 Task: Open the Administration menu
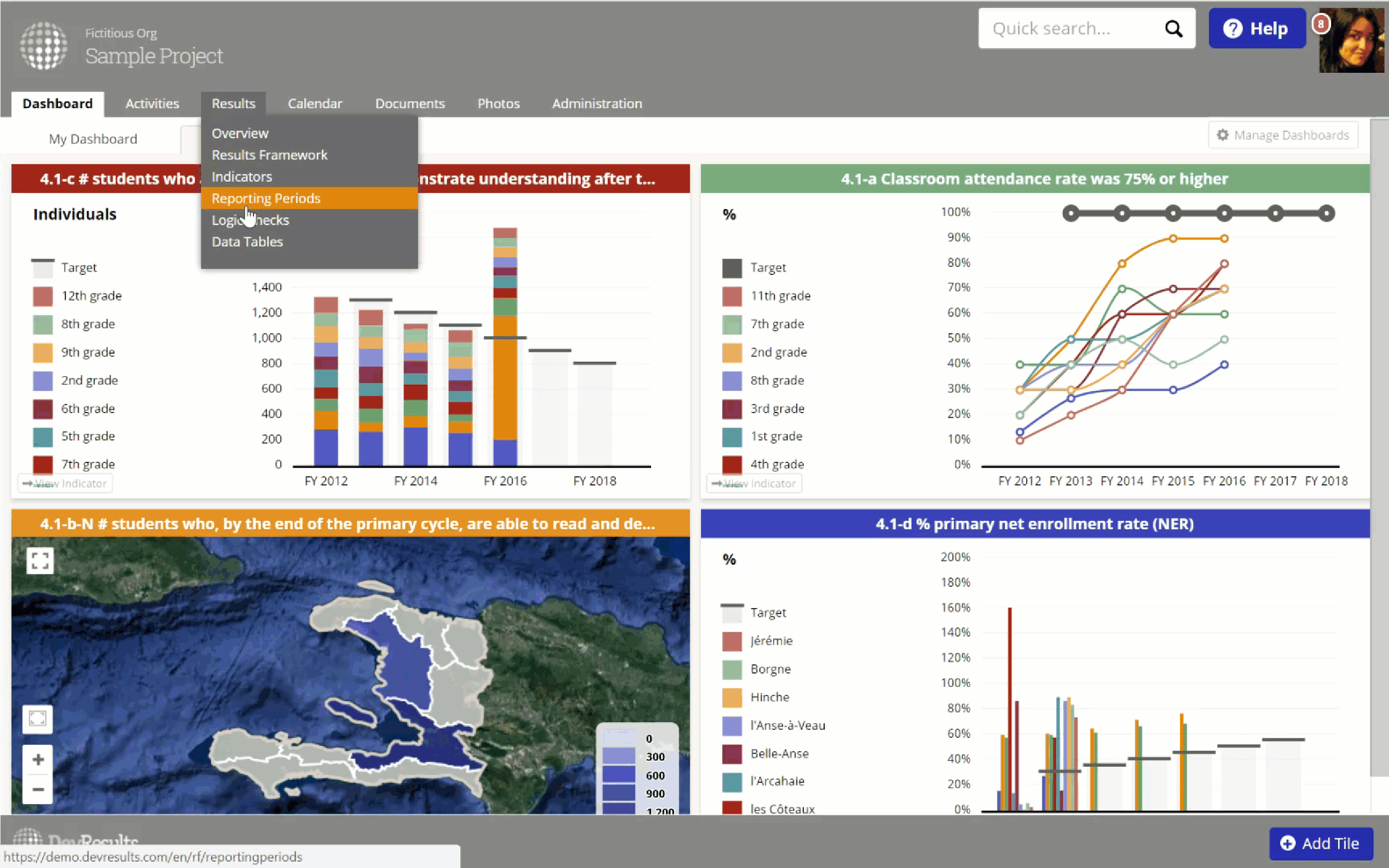click(596, 103)
